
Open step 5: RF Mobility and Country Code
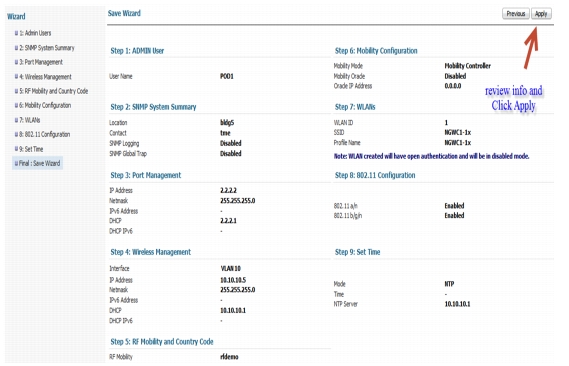pos(54,91)
